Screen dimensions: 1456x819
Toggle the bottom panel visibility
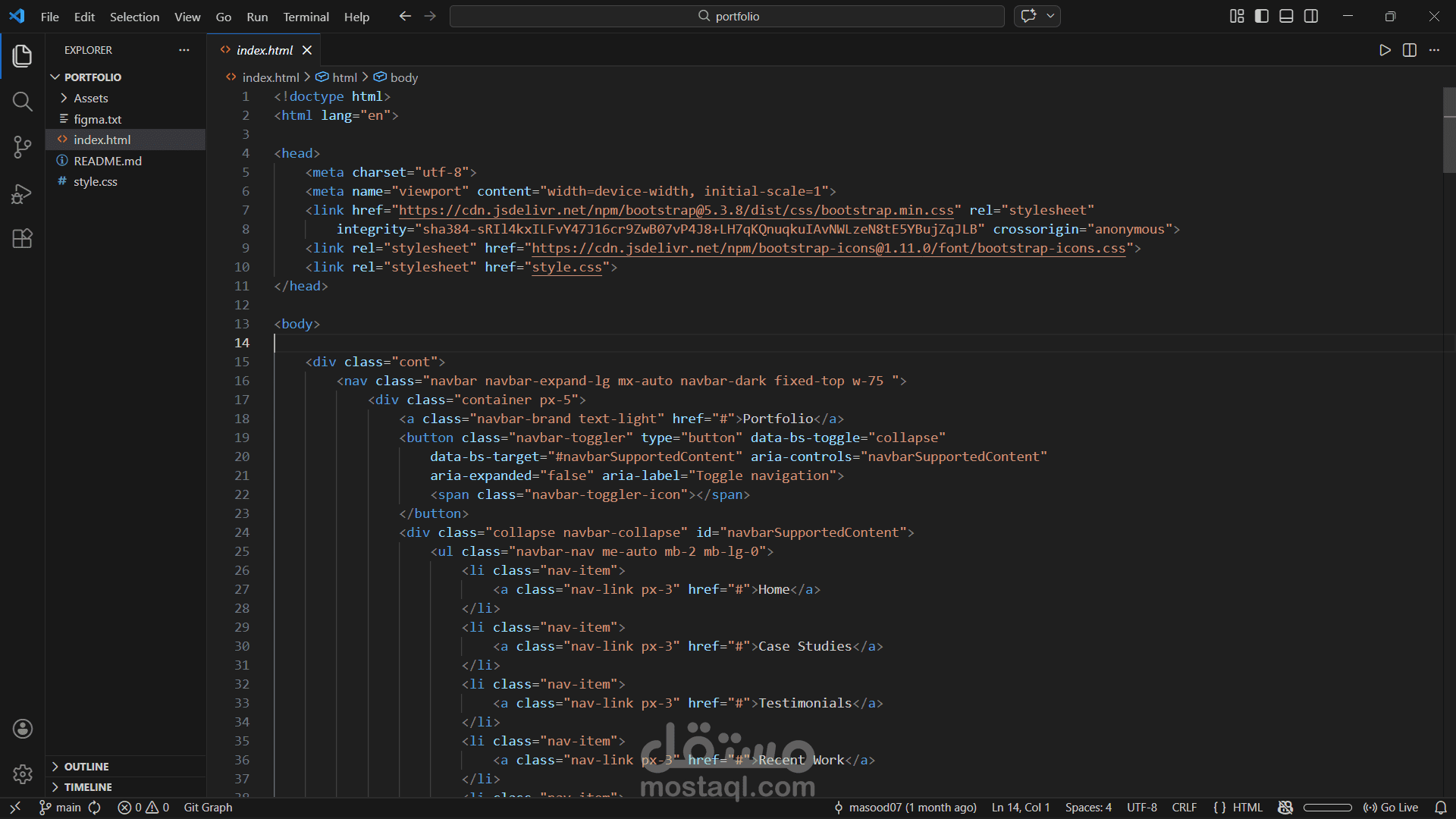1286,16
